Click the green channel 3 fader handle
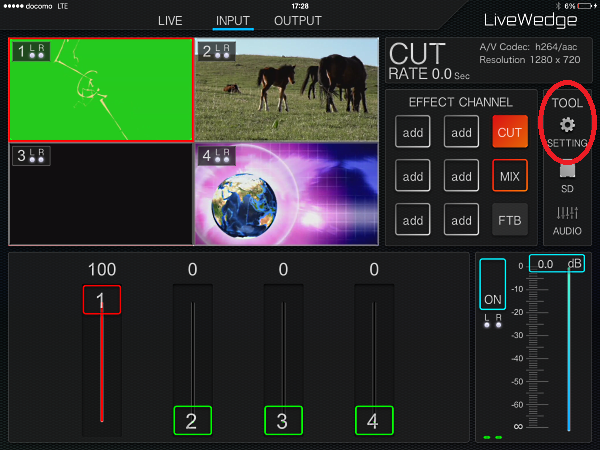This screenshot has width=600, height=450. [x=283, y=421]
